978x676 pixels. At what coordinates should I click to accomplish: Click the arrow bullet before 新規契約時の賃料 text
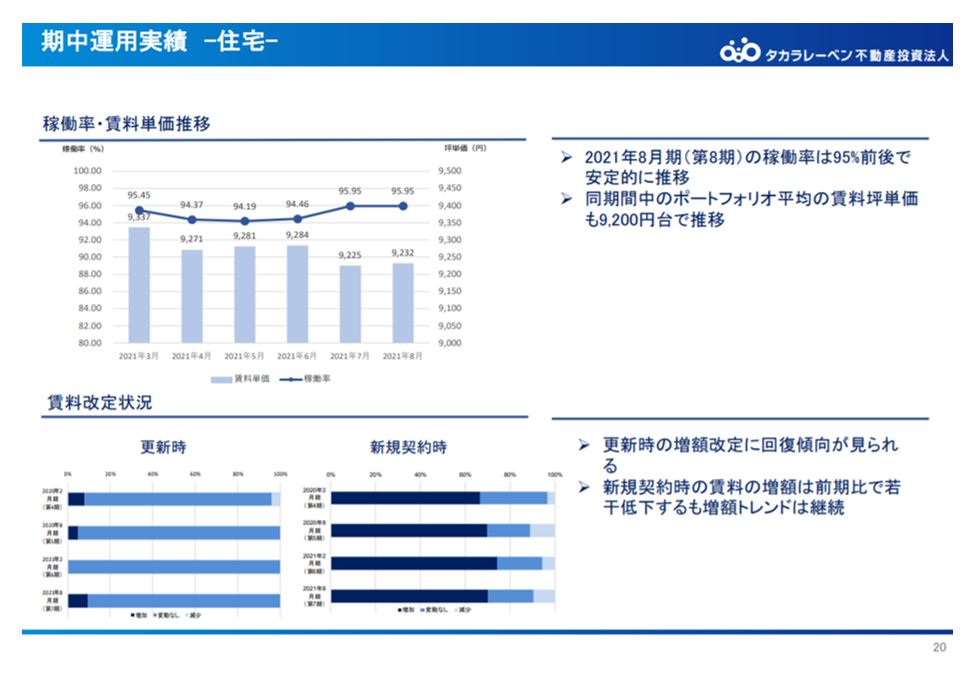(x=585, y=487)
